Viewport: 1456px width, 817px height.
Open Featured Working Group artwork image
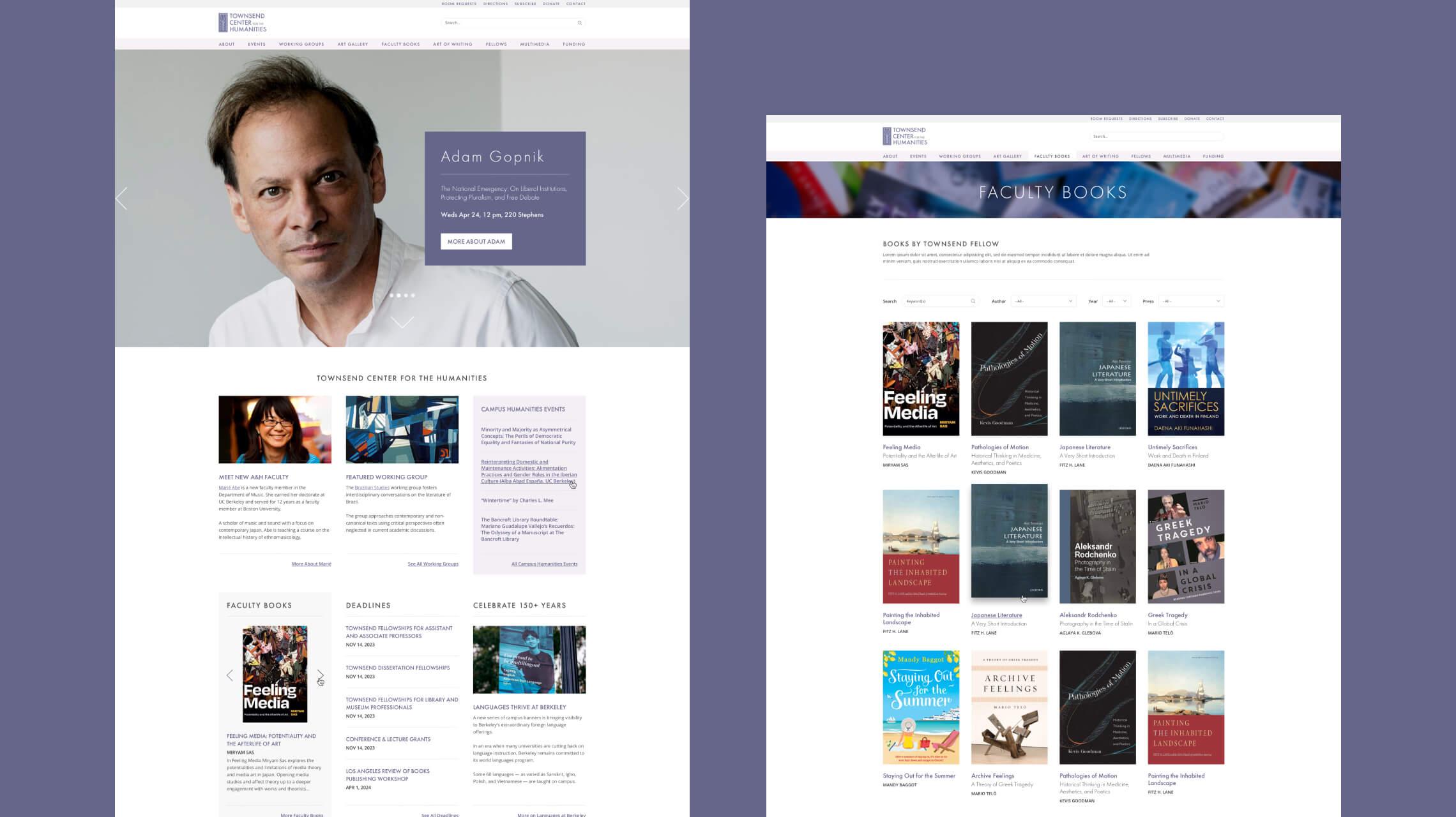click(x=402, y=430)
